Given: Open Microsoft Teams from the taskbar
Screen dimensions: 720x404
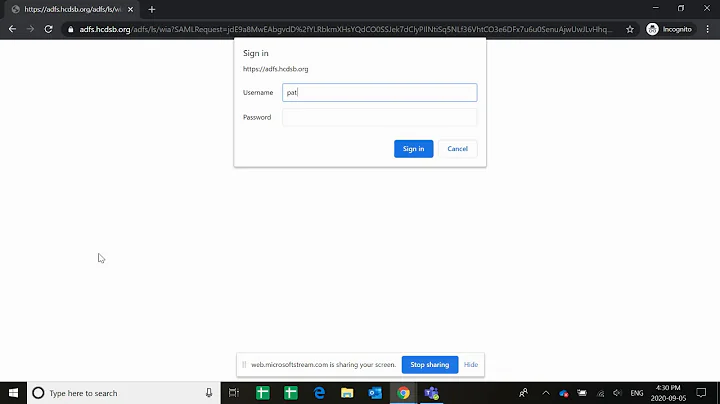Looking at the screenshot, I should click(x=432, y=393).
